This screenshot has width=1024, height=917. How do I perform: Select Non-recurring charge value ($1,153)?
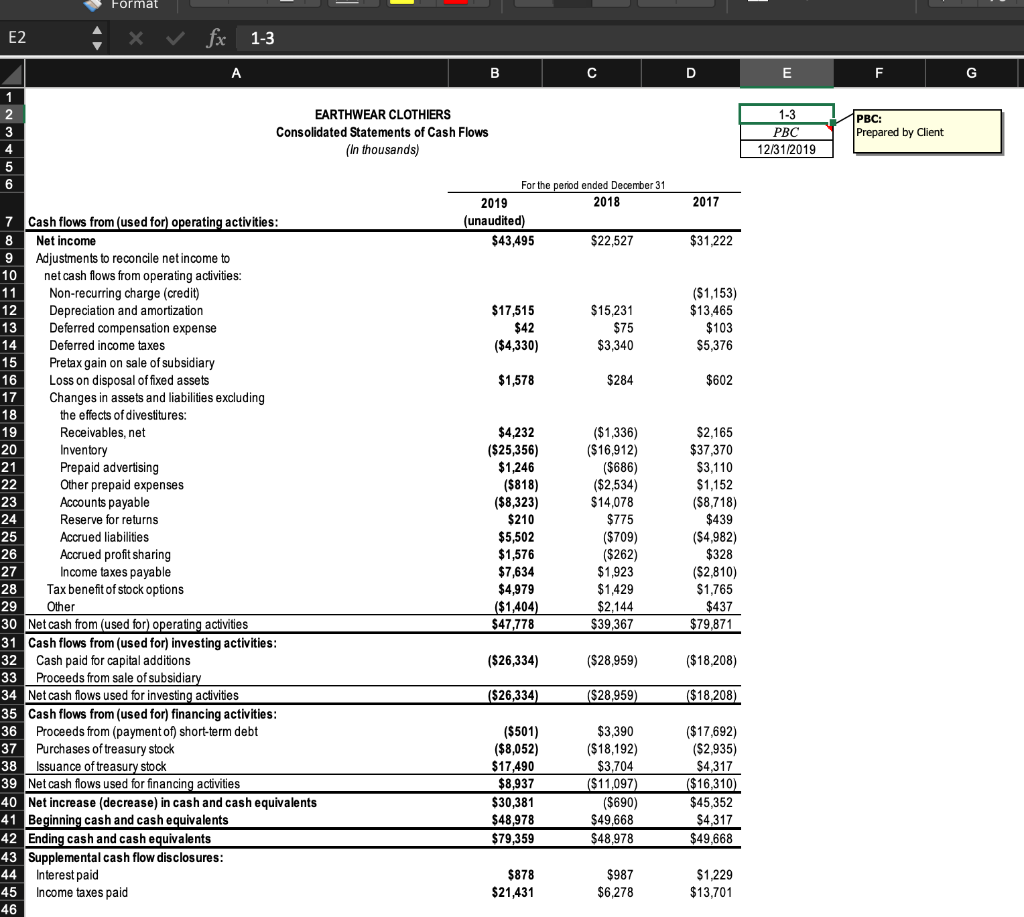714,293
